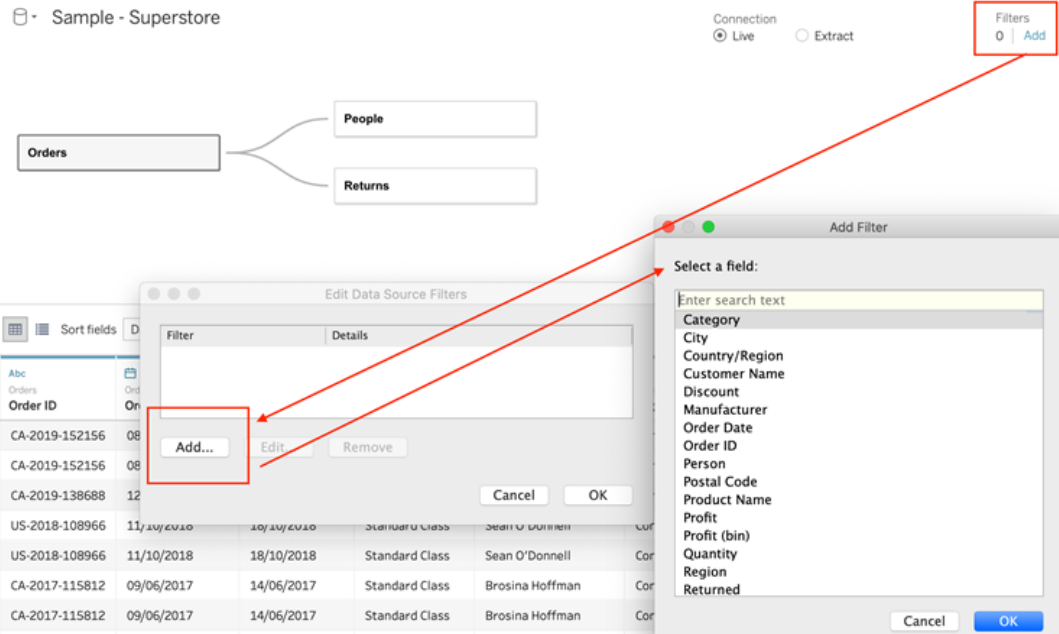Select City in the field list
1059x634 pixels.
coord(859,338)
